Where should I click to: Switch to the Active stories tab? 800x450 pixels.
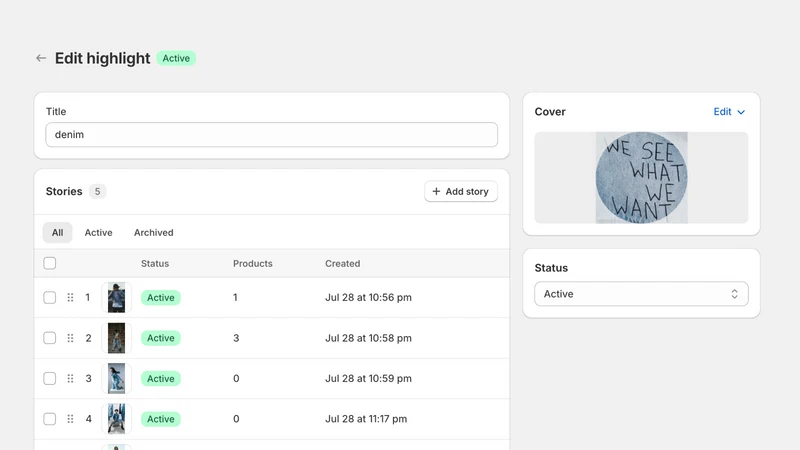(98, 233)
